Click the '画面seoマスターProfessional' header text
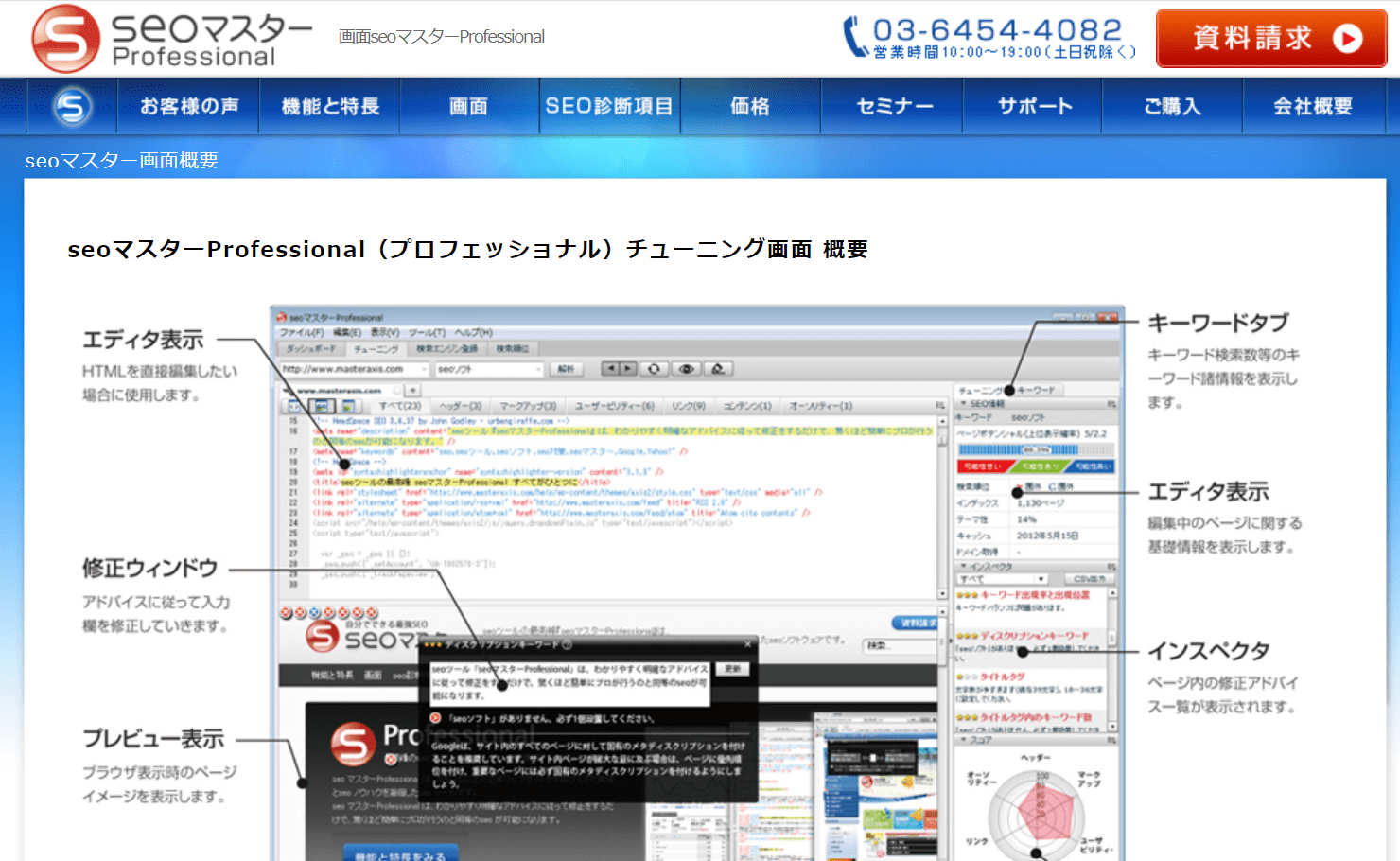 [442, 37]
